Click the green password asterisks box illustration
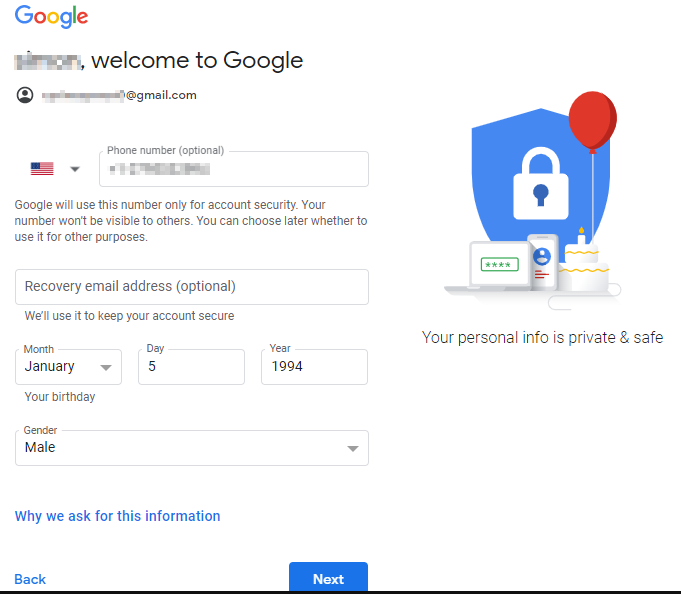681x594 pixels. [x=499, y=264]
